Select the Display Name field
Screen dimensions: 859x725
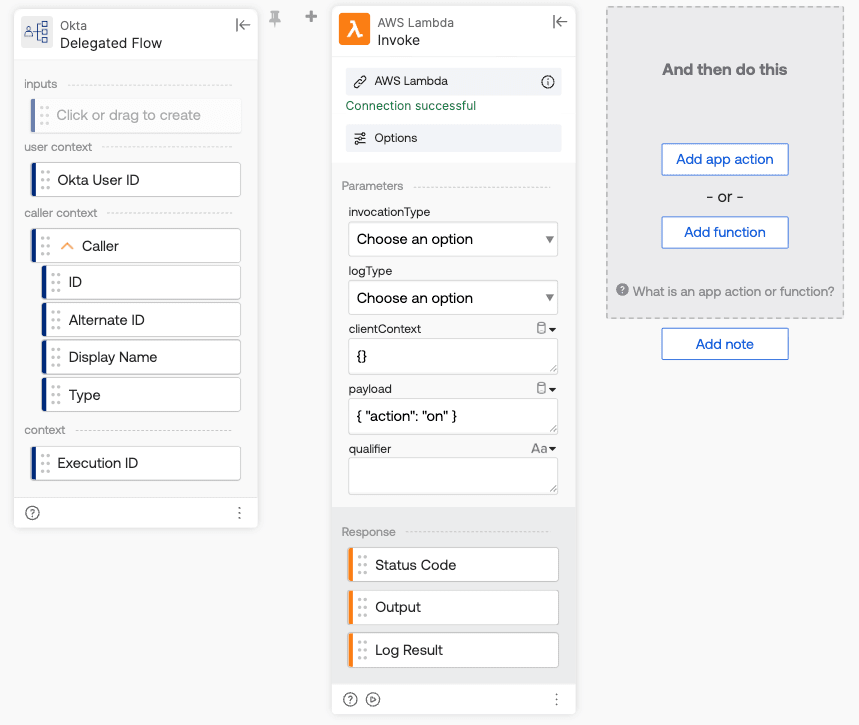point(141,357)
